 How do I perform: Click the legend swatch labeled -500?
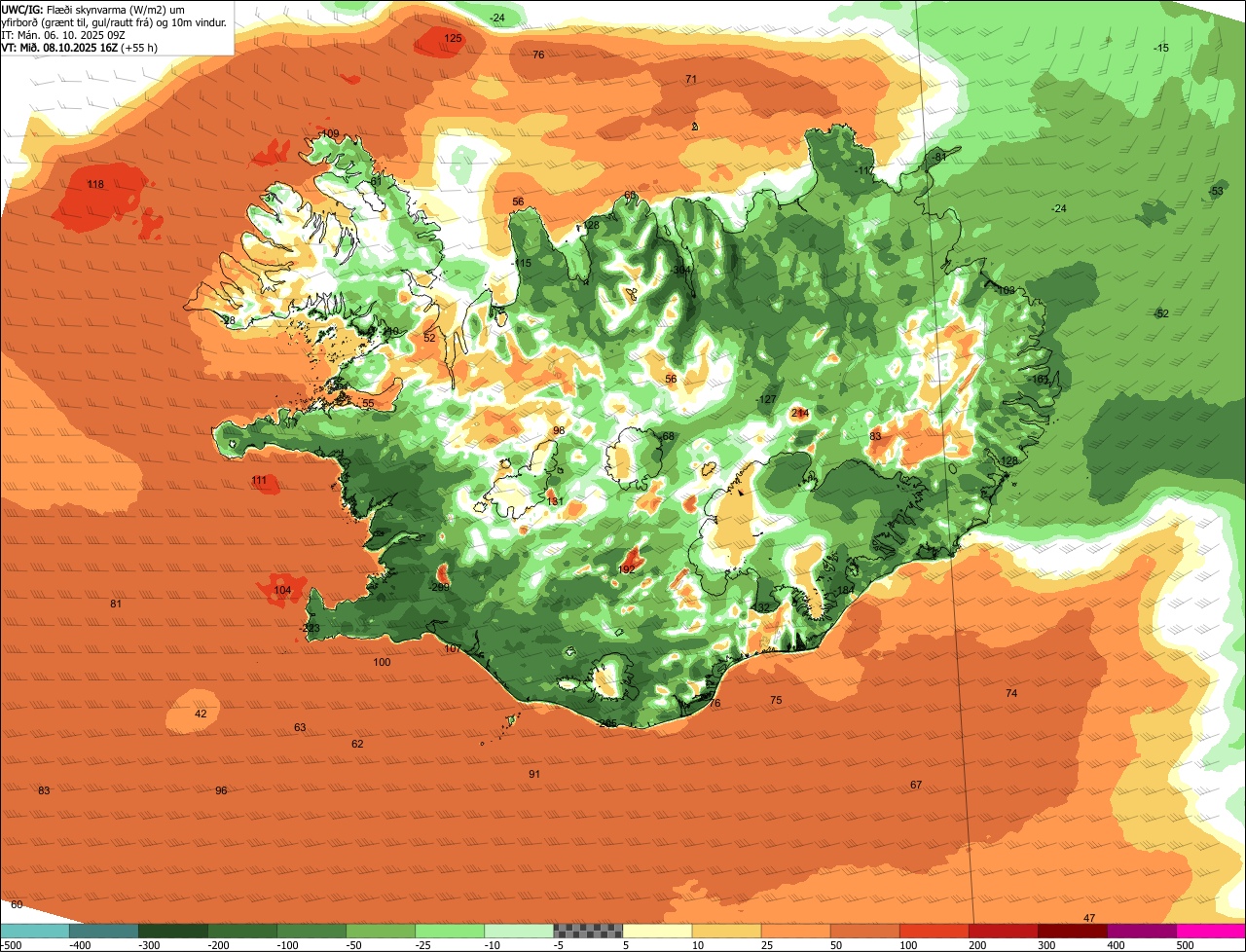point(34,931)
